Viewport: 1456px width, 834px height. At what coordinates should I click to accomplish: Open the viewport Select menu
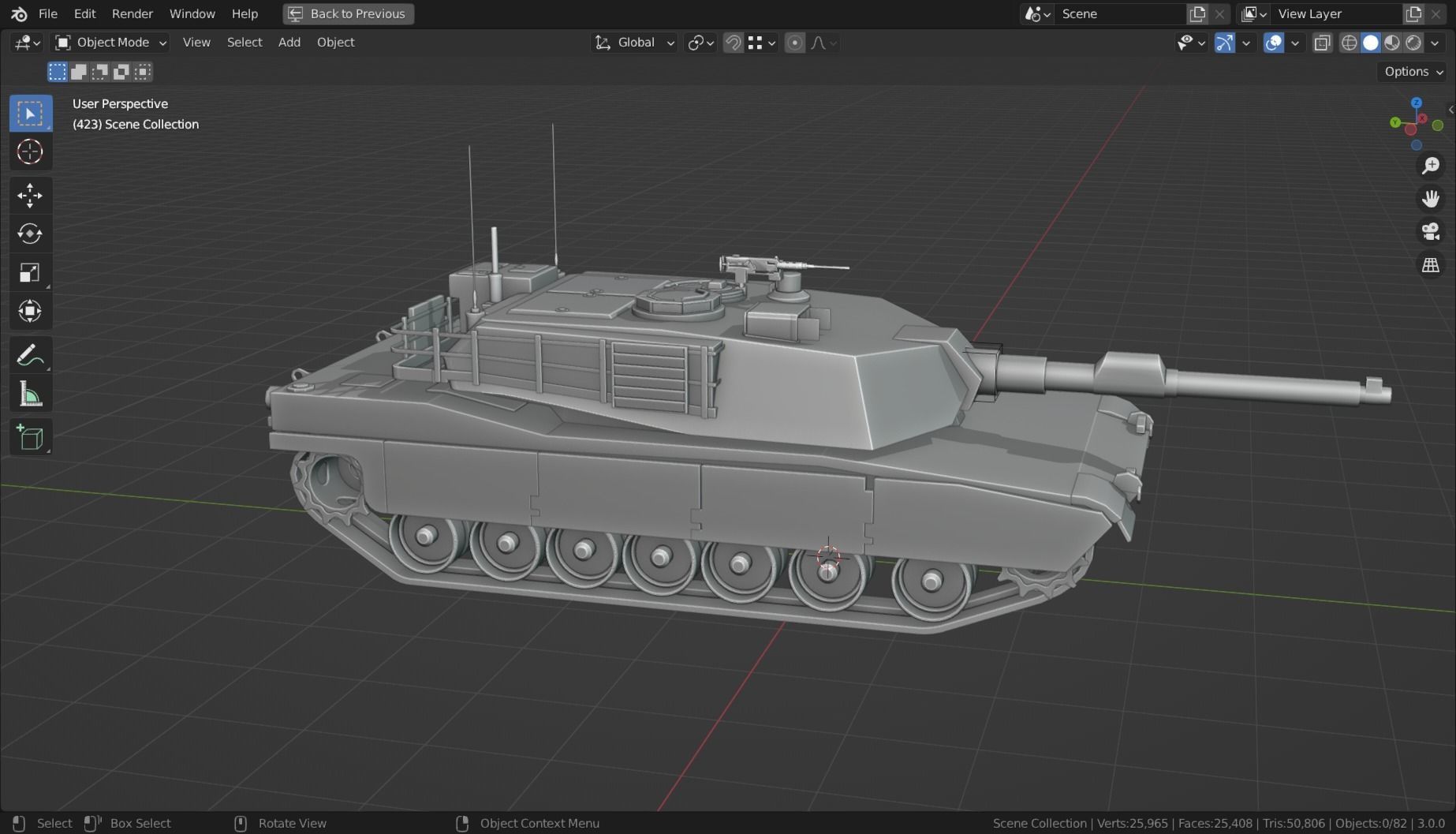tap(245, 43)
